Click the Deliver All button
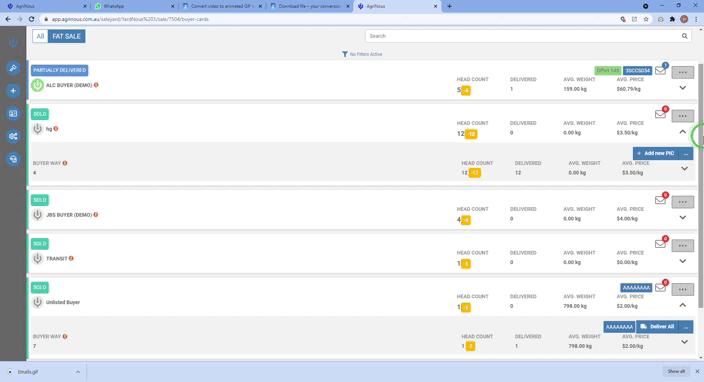The width and height of the screenshot is (704, 382). 658,327
